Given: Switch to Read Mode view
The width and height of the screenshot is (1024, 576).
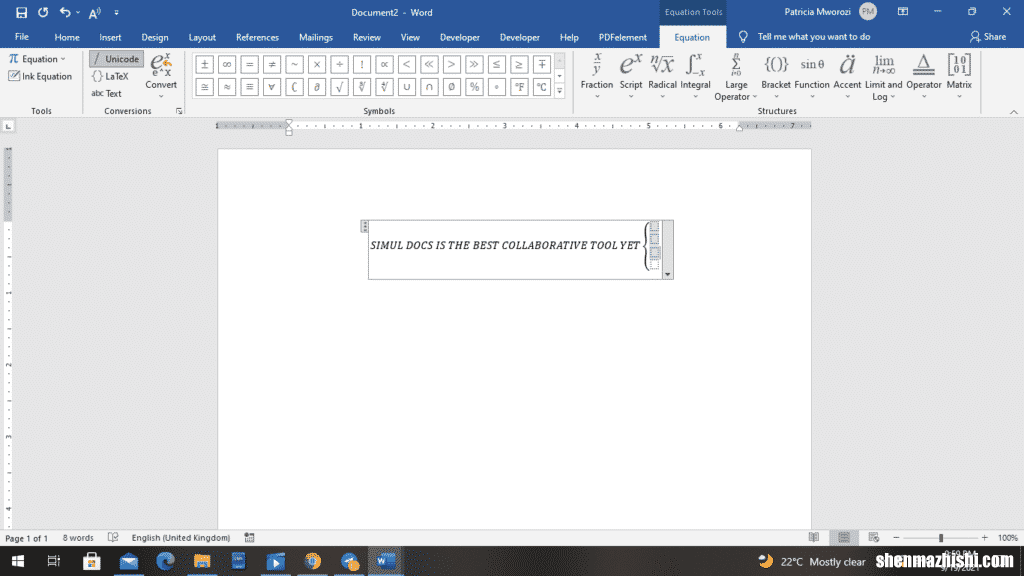Looking at the screenshot, I should pyautogui.click(x=814, y=537).
